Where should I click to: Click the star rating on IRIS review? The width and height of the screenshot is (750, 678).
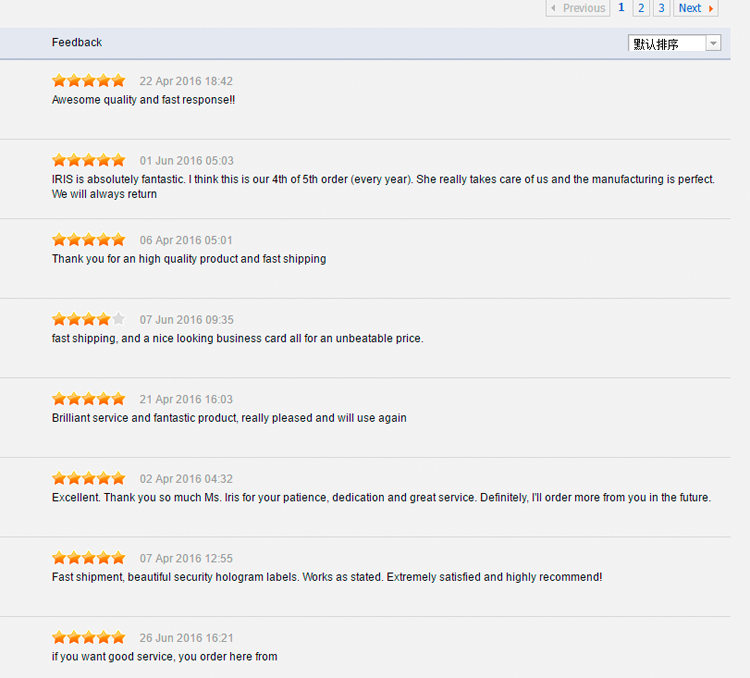coord(89,160)
